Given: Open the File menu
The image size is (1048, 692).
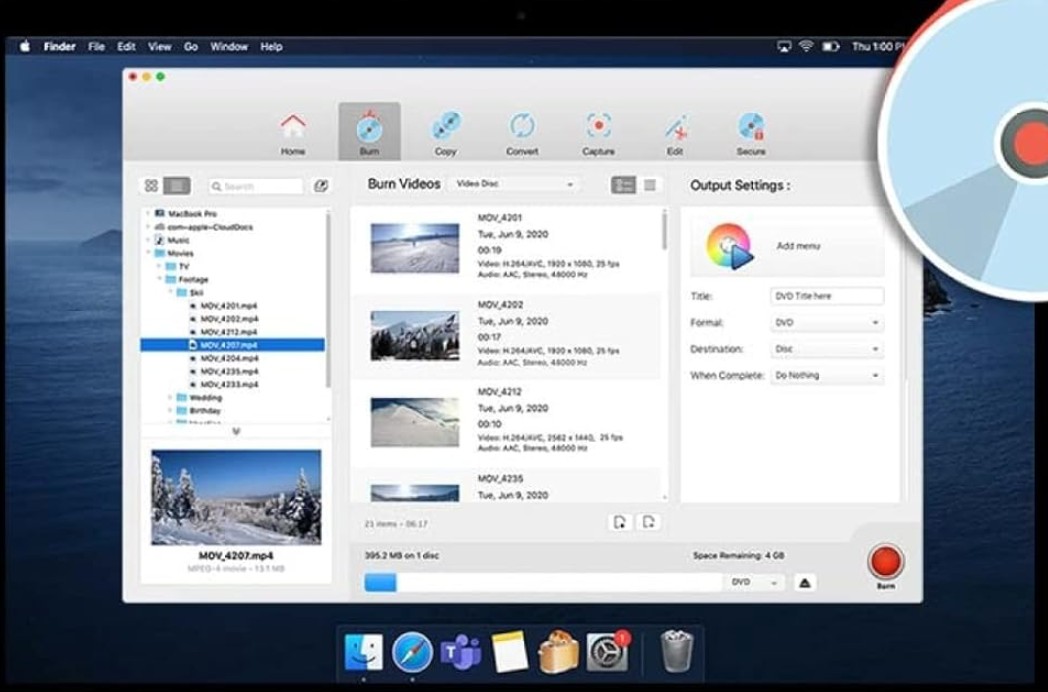Looking at the screenshot, I should pyautogui.click(x=96, y=46).
